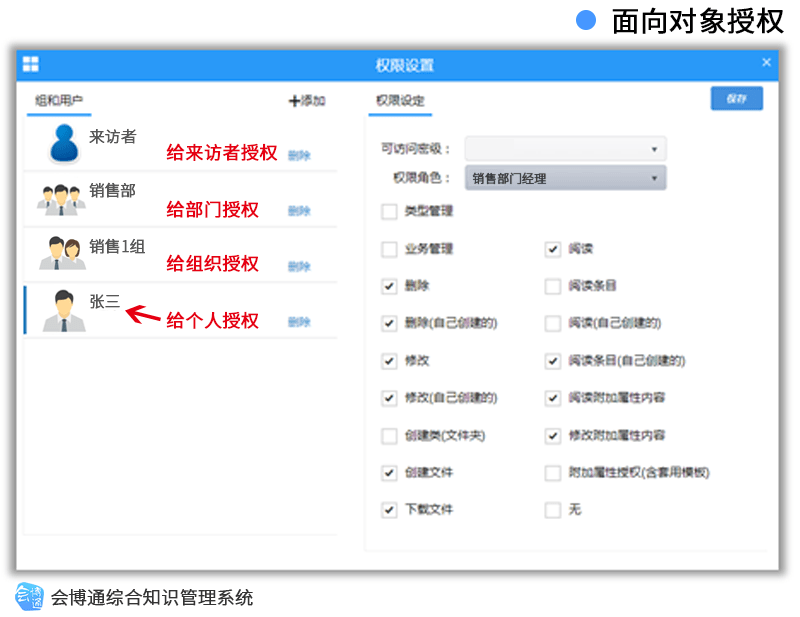The height and width of the screenshot is (617, 800).
Task: Select the 来访者 name in the list
Action: 113,137
